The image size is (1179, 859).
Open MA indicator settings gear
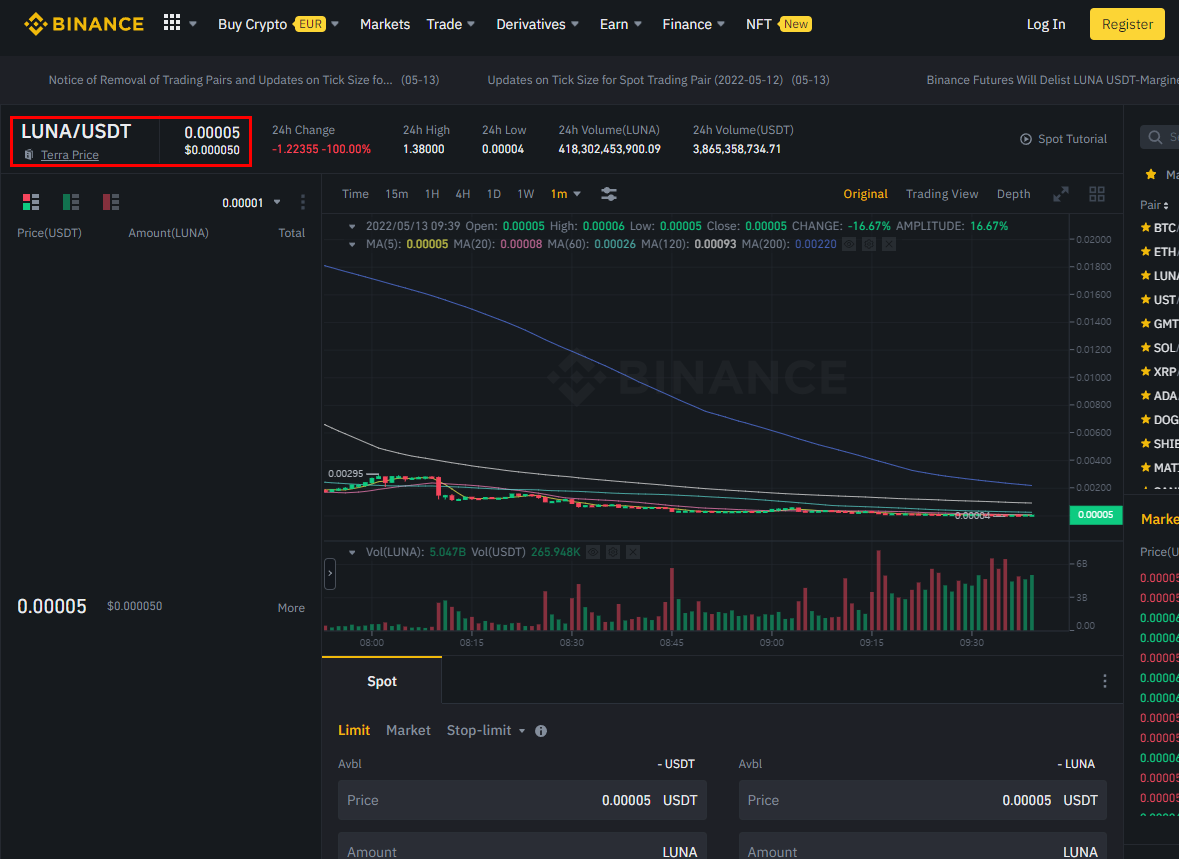pos(868,244)
